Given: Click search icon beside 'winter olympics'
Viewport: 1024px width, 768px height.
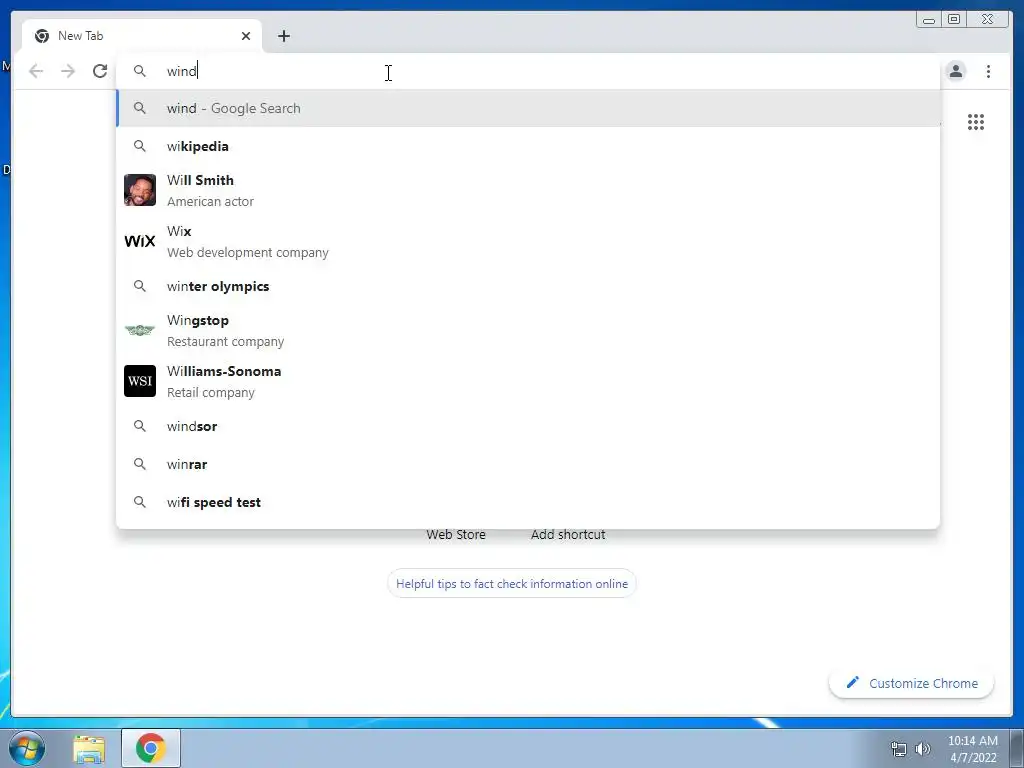Looking at the screenshot, I should 140,286.
